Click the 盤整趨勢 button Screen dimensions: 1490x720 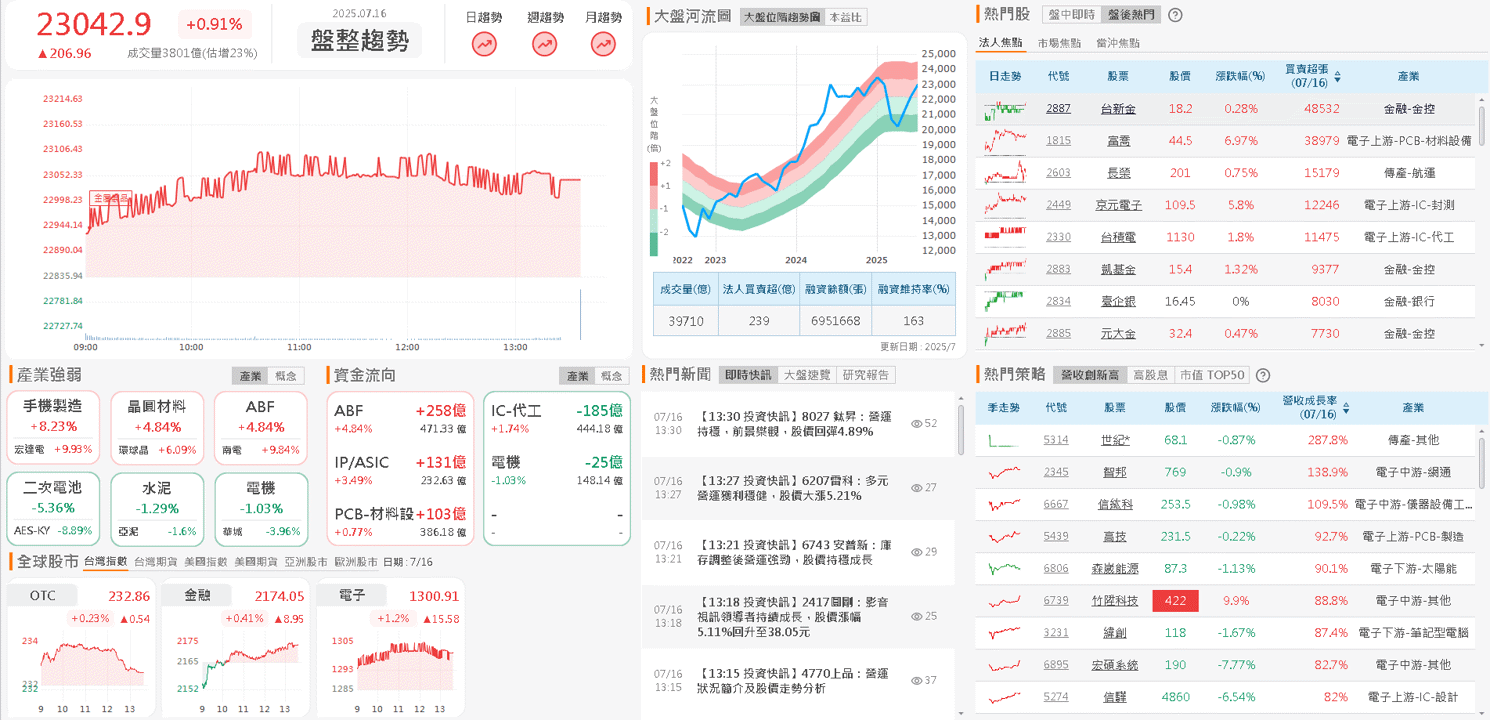pyautogui.click(x=360, y=41)
